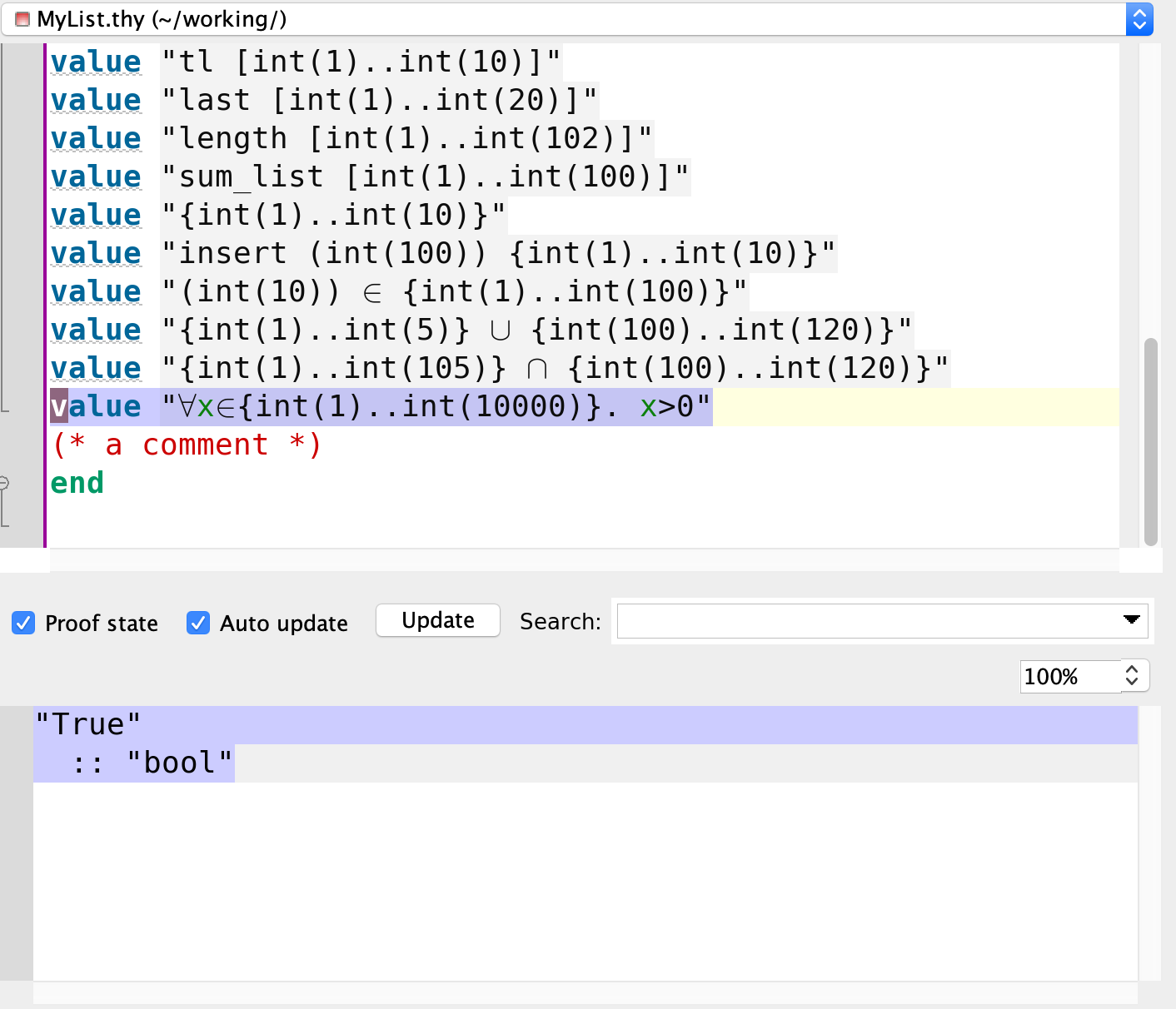Click the :: "bool" type output
The height and width of the screenshot is (1009, 1176).
pyautogui.click(x=152, y=763)
